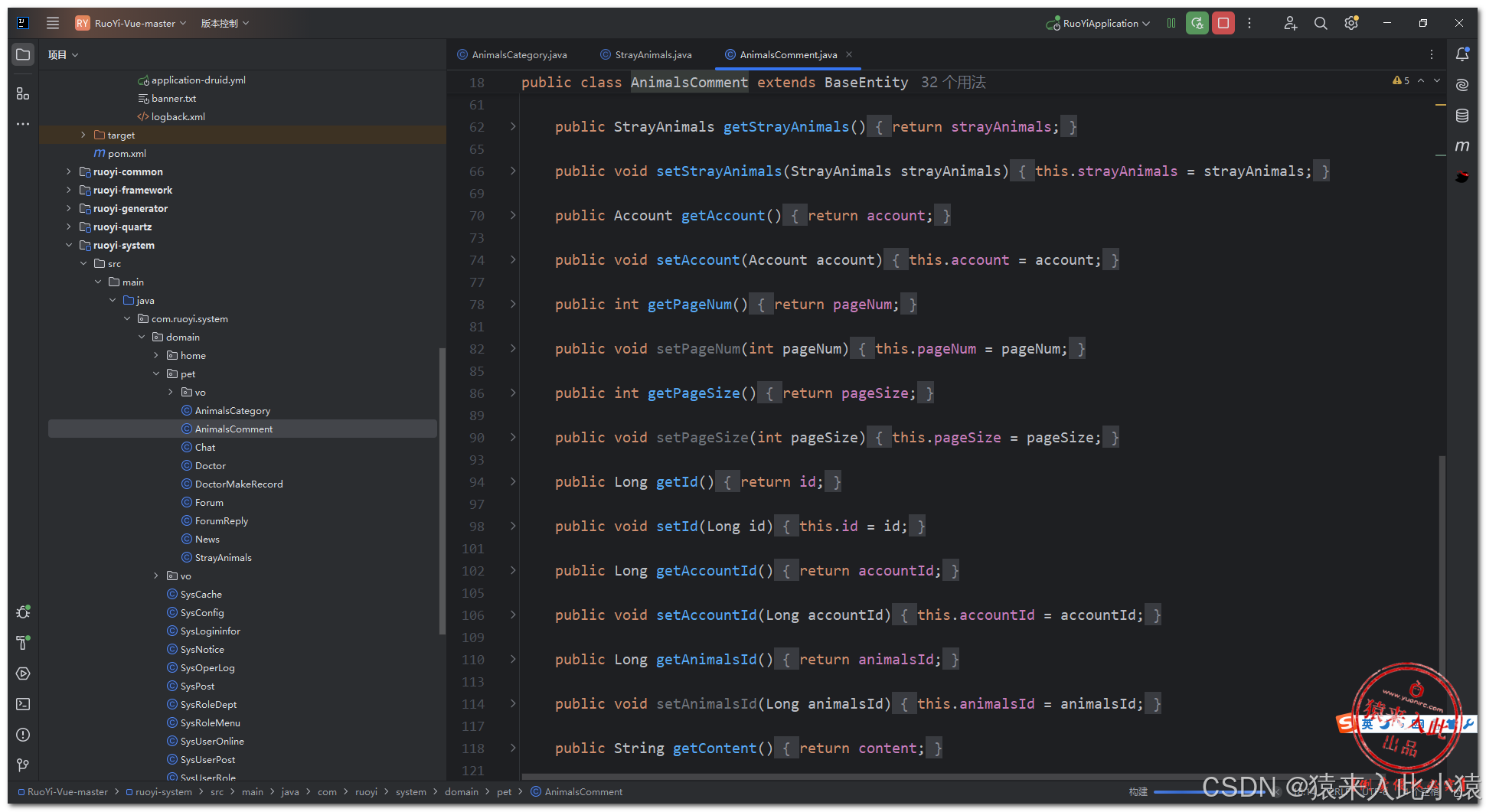Image resolution: width=1486 pixels, height=812 pixels.
Task: Click the warnings count indicator showing 5
Action: (1401, 80)
